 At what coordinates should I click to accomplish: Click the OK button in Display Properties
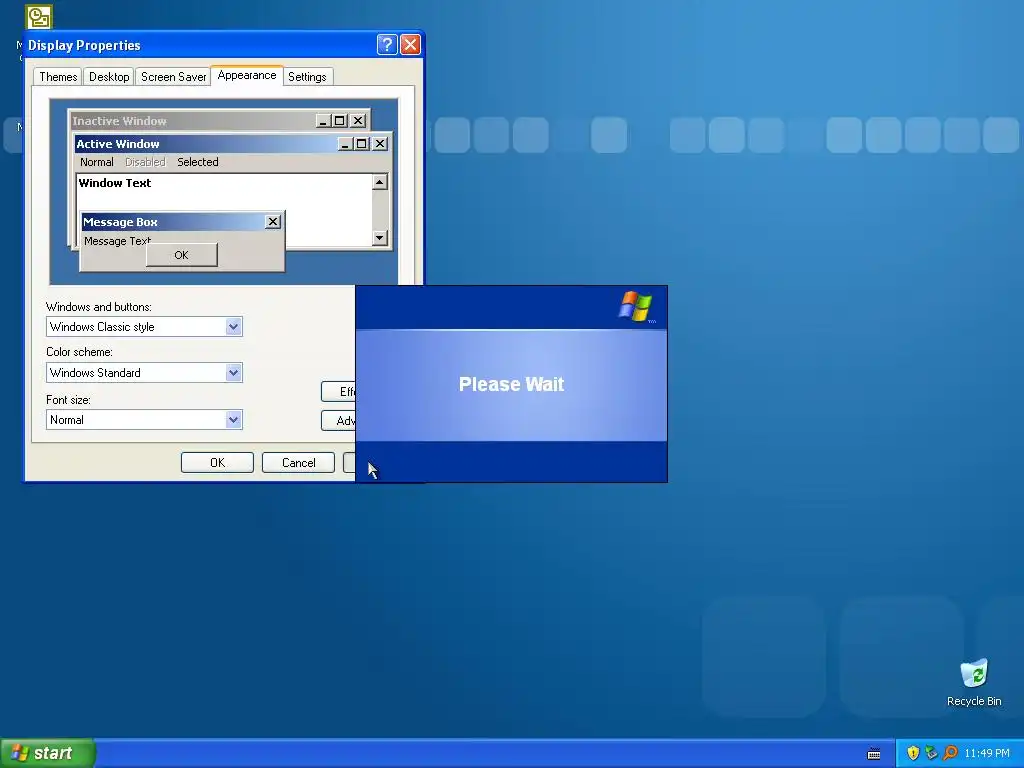[217, 462]
